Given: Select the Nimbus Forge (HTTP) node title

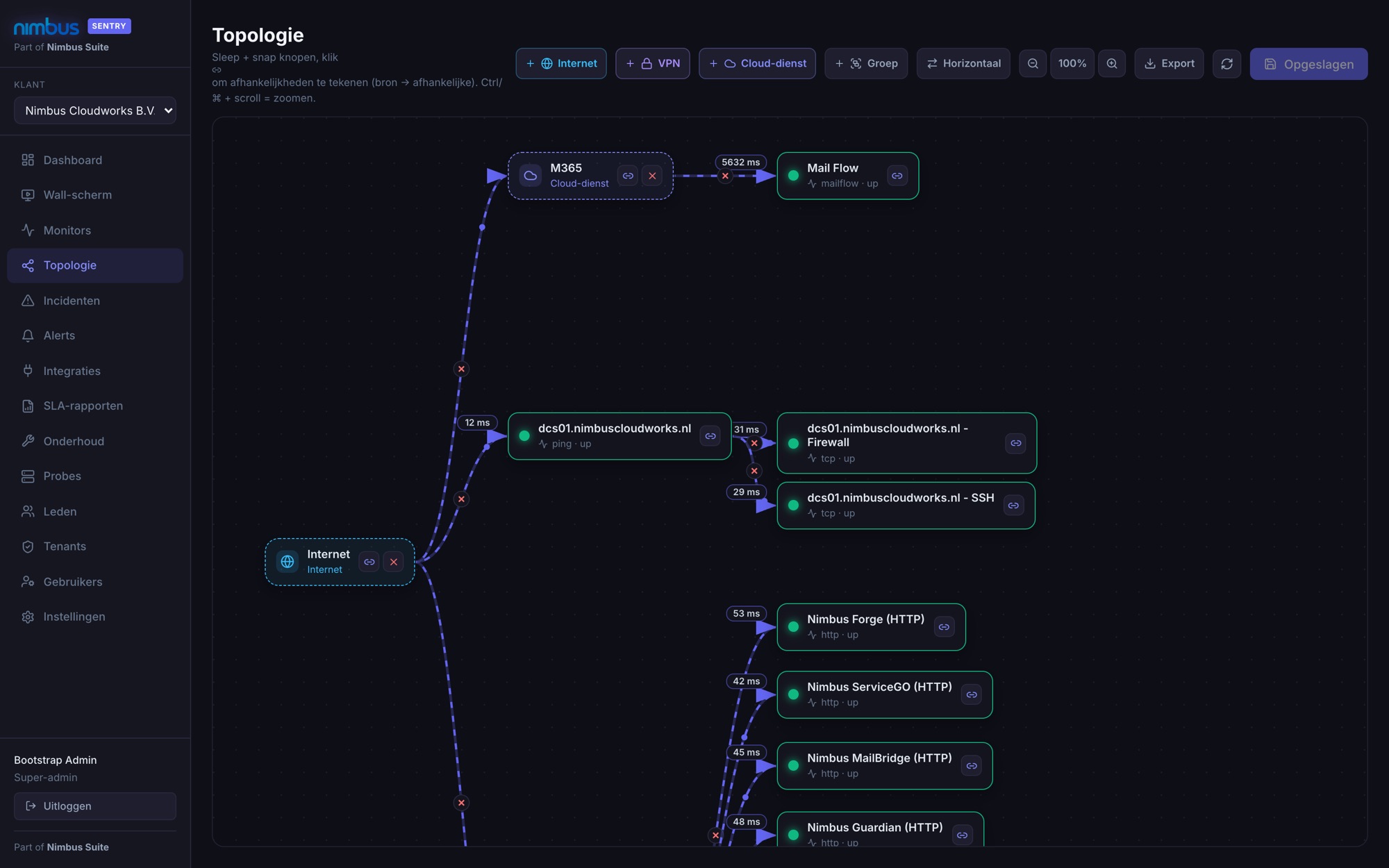Looking at the screenshot, I should tap(865, 619).
